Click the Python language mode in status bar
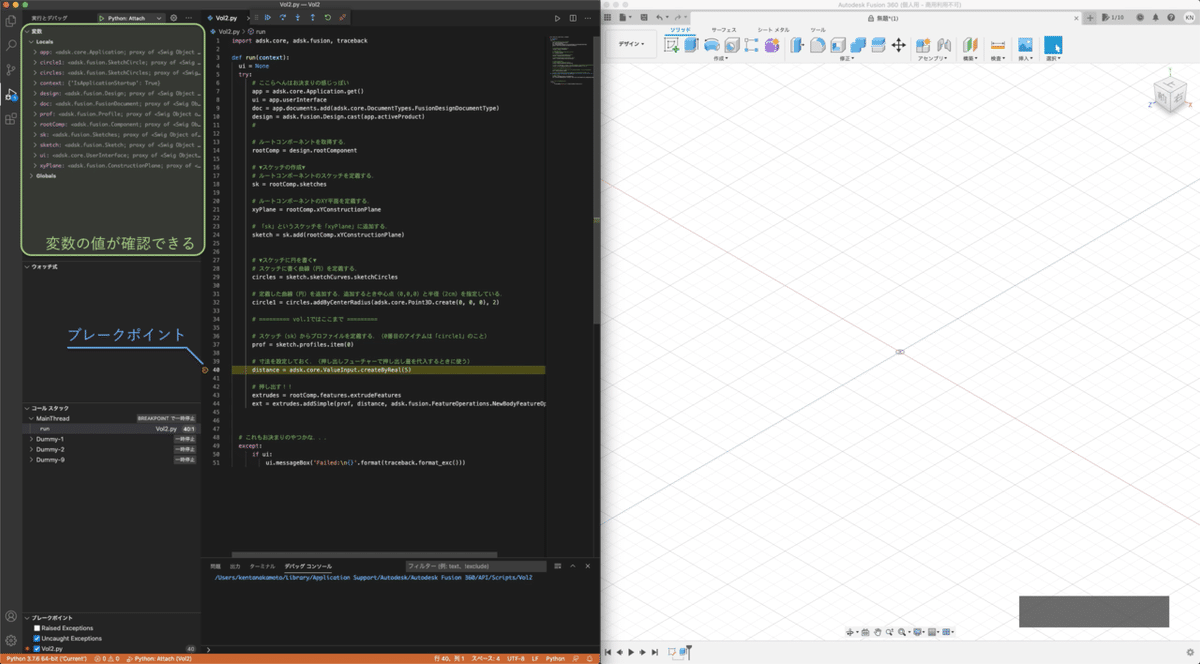The width and height of the screenshot is (1200, 664). tap(555, 659)
